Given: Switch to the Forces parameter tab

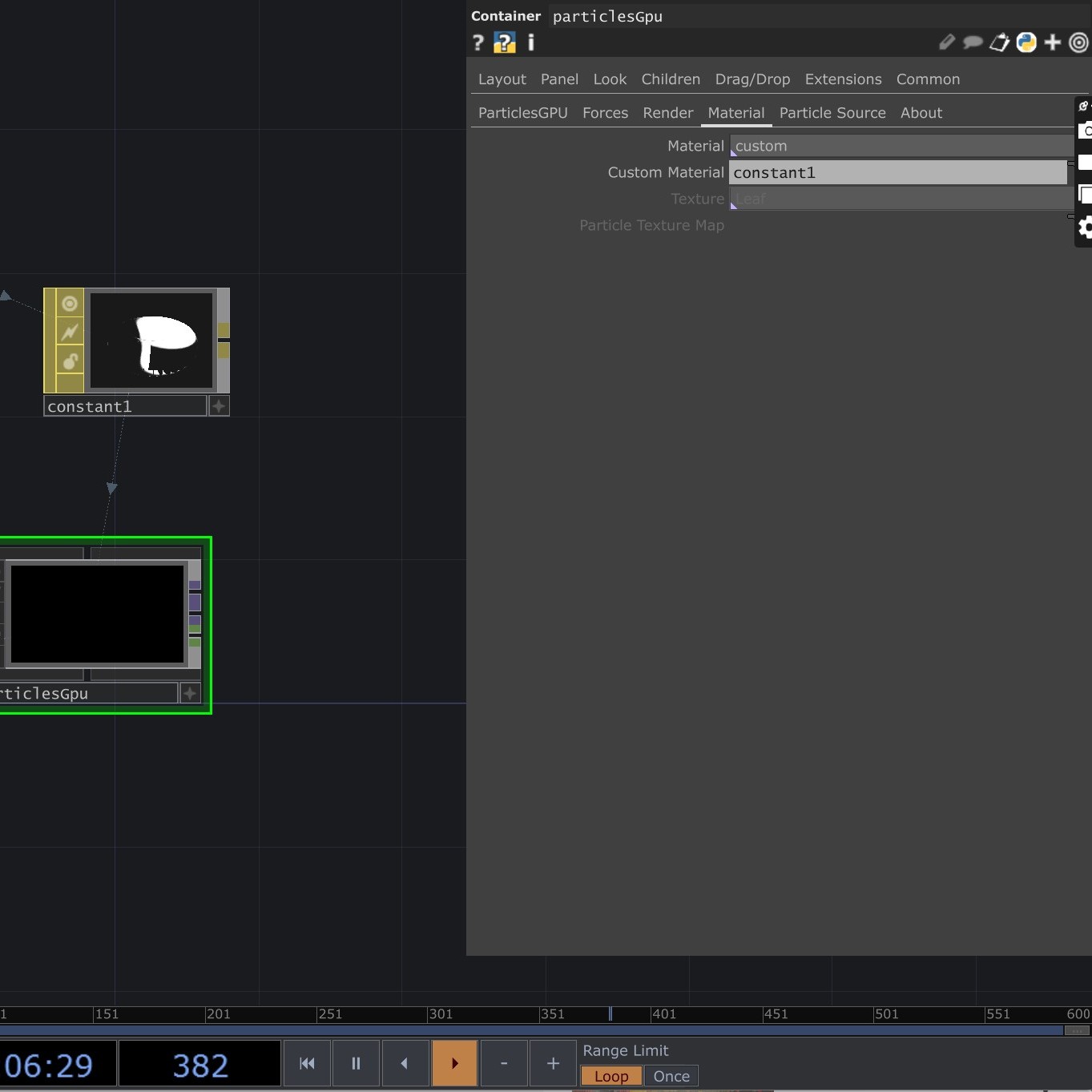Looking at the screenshot, I should pos(605,113).
